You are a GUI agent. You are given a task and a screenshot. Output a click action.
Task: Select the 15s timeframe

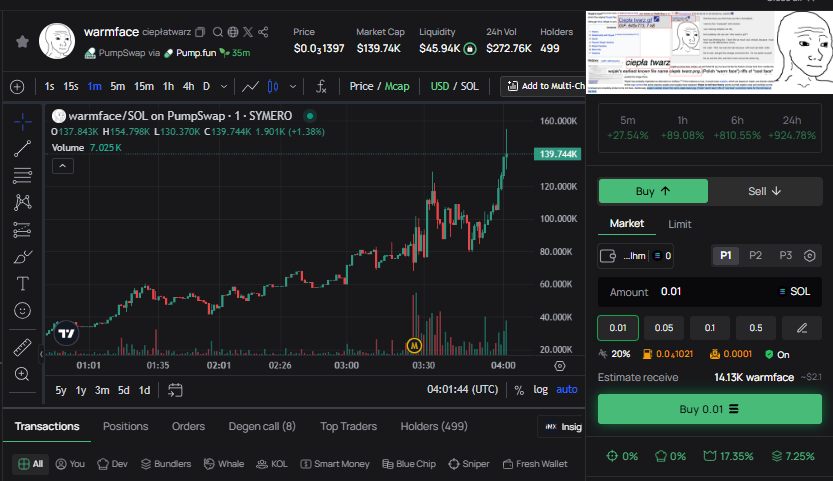click(x=71, y=86)
